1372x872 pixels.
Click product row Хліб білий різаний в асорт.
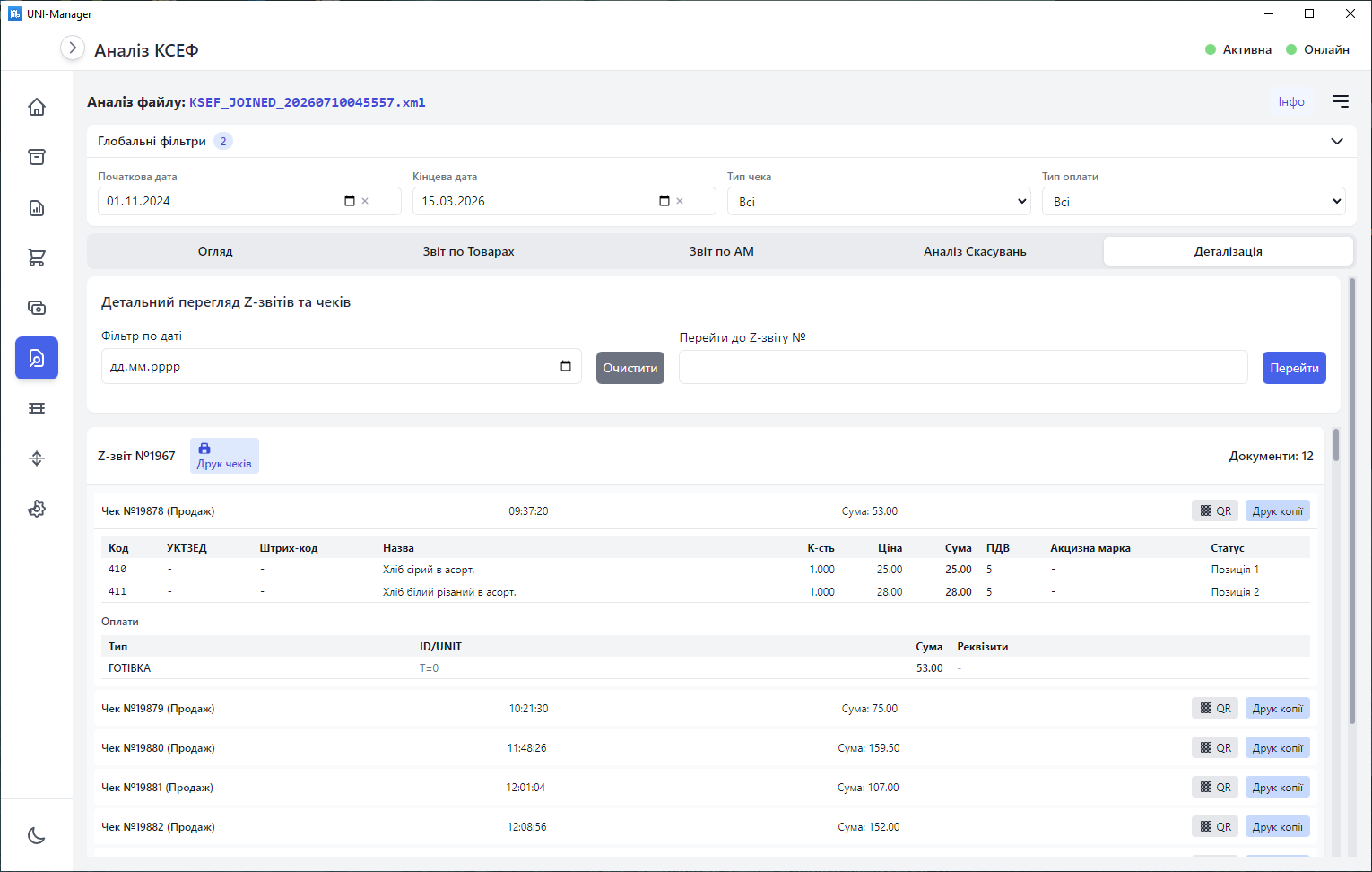pyautogui.click(x=706, y=591)
